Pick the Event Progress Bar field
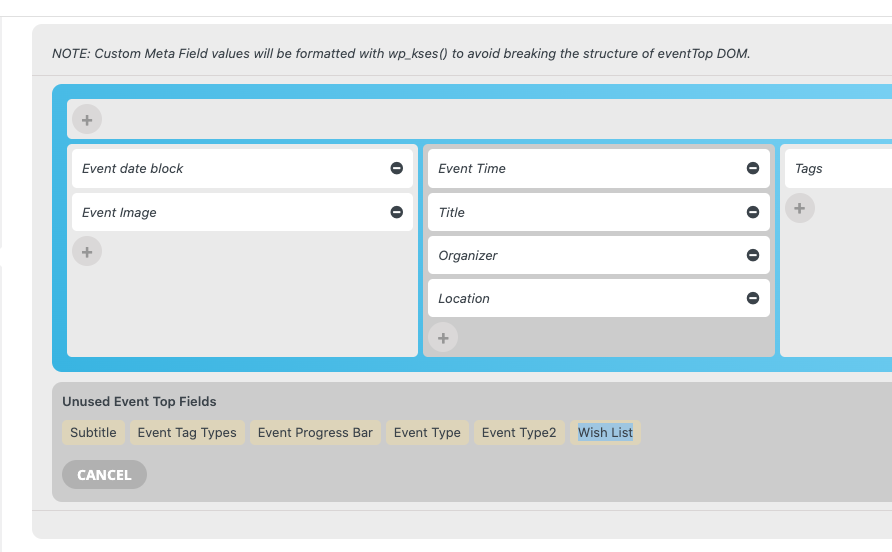 click(315, 432)
